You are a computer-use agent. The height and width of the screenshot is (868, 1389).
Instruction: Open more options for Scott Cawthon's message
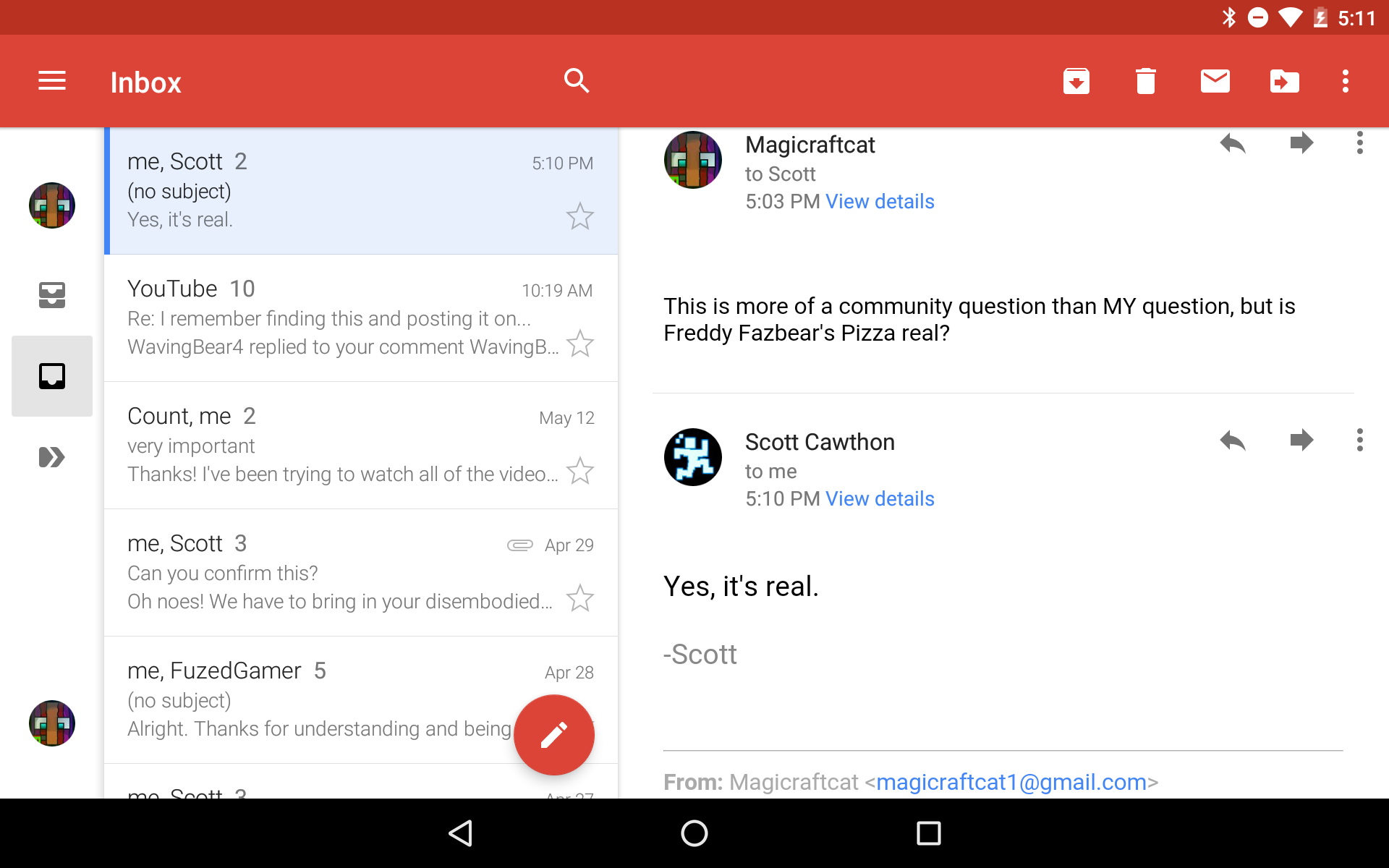point(1360,440)
